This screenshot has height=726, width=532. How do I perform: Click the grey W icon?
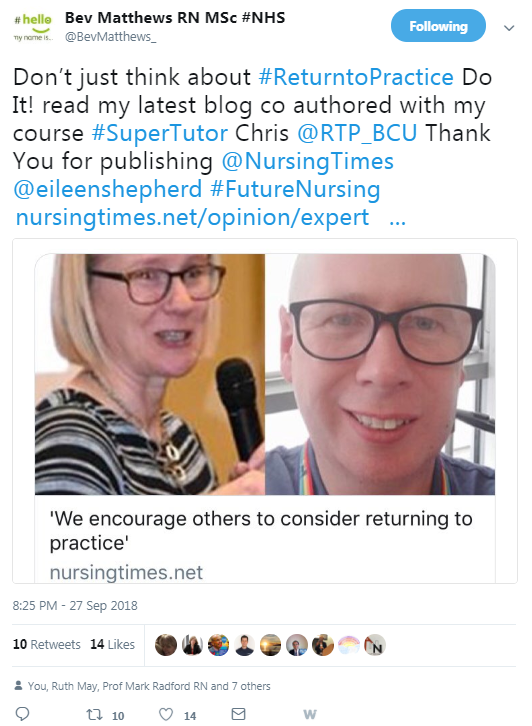point(310,714)
